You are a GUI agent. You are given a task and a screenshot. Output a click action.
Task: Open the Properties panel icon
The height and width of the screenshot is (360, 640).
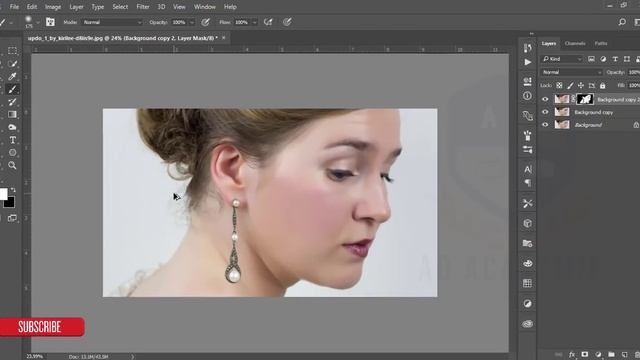[x=527, y=81]
